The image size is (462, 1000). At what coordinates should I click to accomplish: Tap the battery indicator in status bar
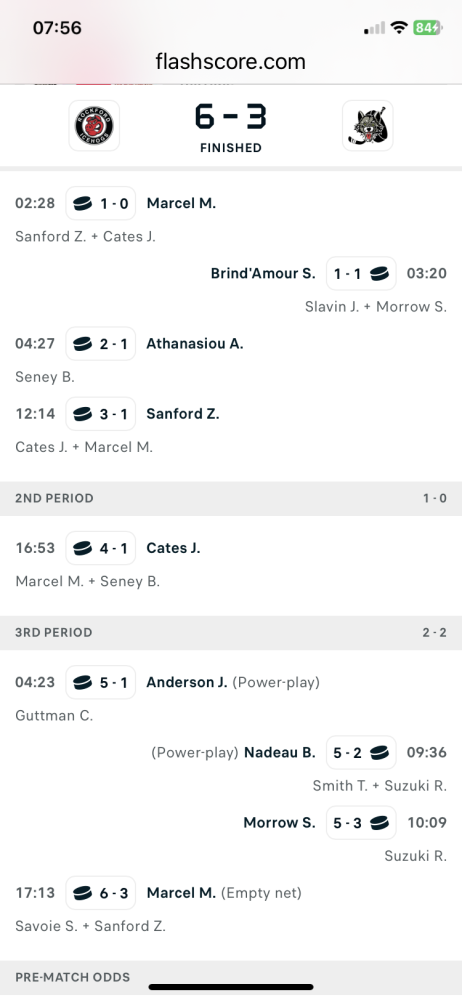pyautogui.click(x=426, y=27)
